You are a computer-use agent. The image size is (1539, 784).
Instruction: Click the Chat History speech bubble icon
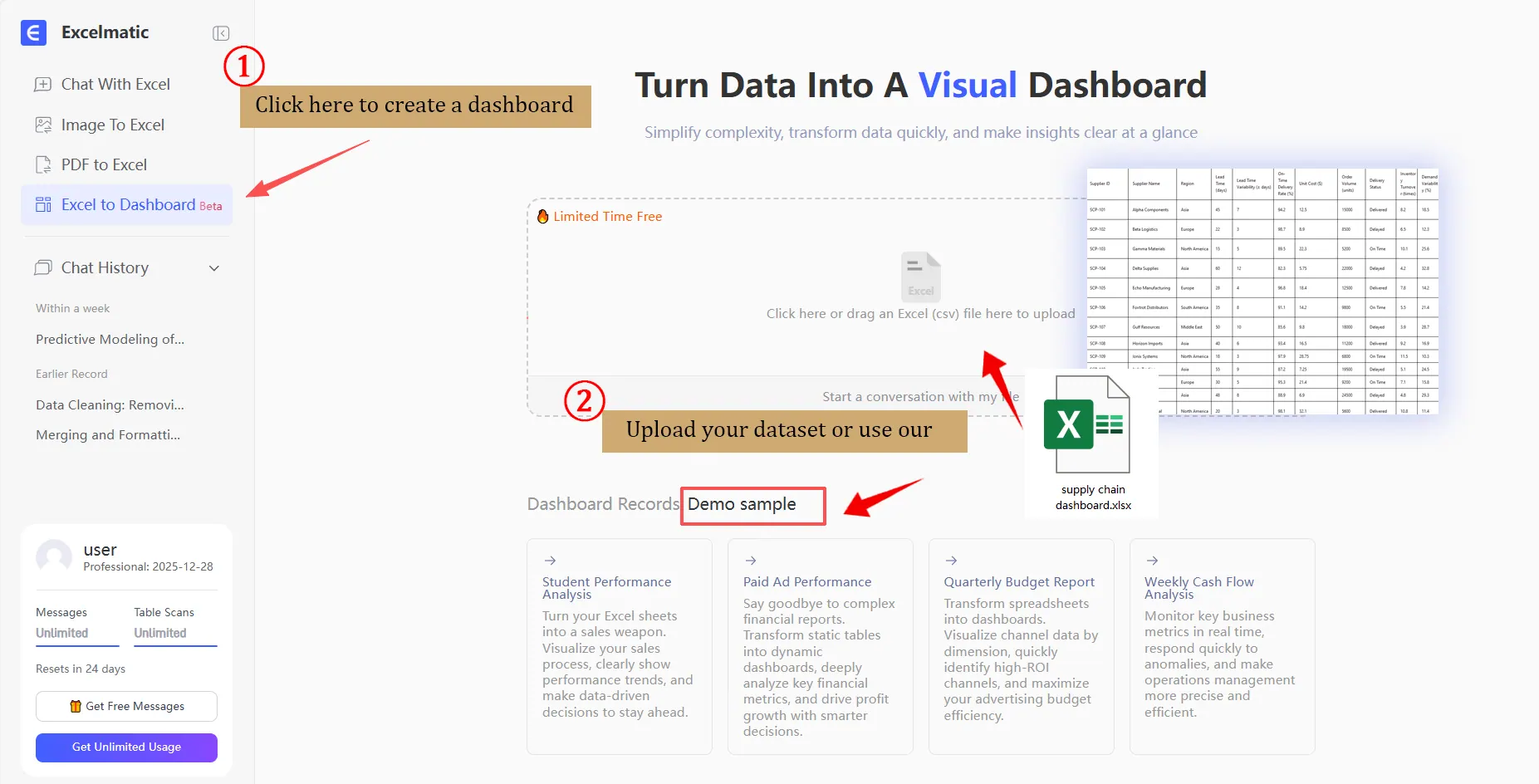coord(43,267)
